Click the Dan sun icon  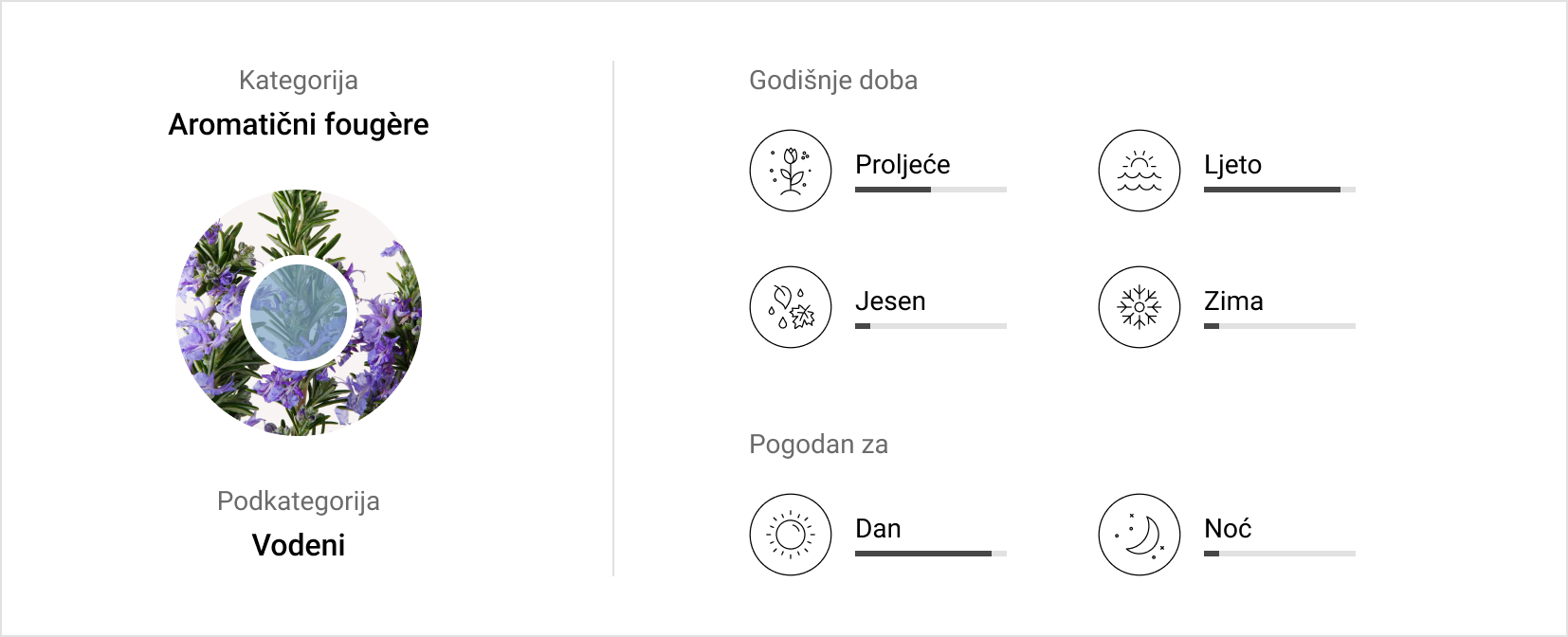coord(791,535)
